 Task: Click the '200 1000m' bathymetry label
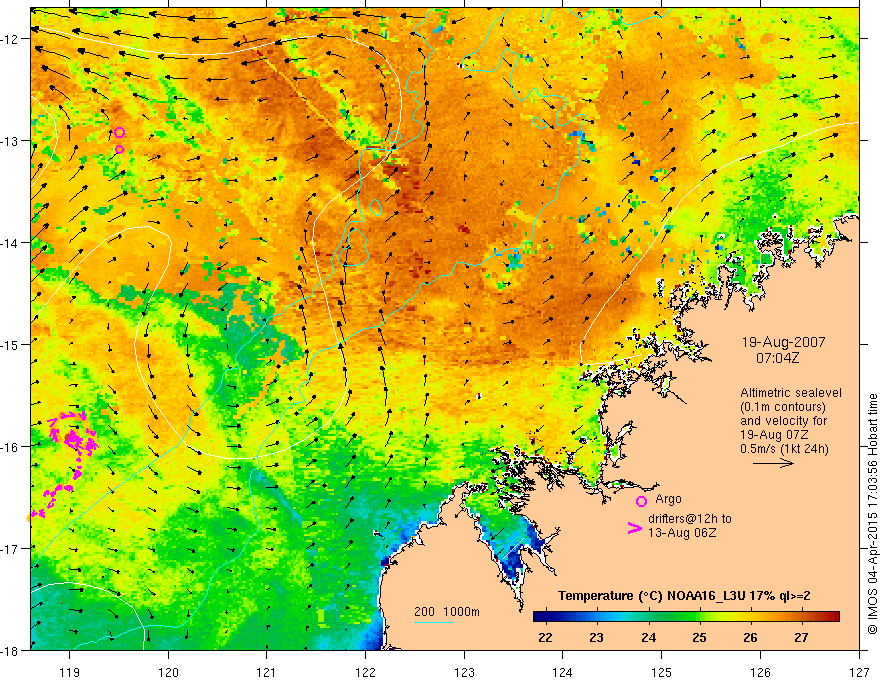click(x=447, y=612)
